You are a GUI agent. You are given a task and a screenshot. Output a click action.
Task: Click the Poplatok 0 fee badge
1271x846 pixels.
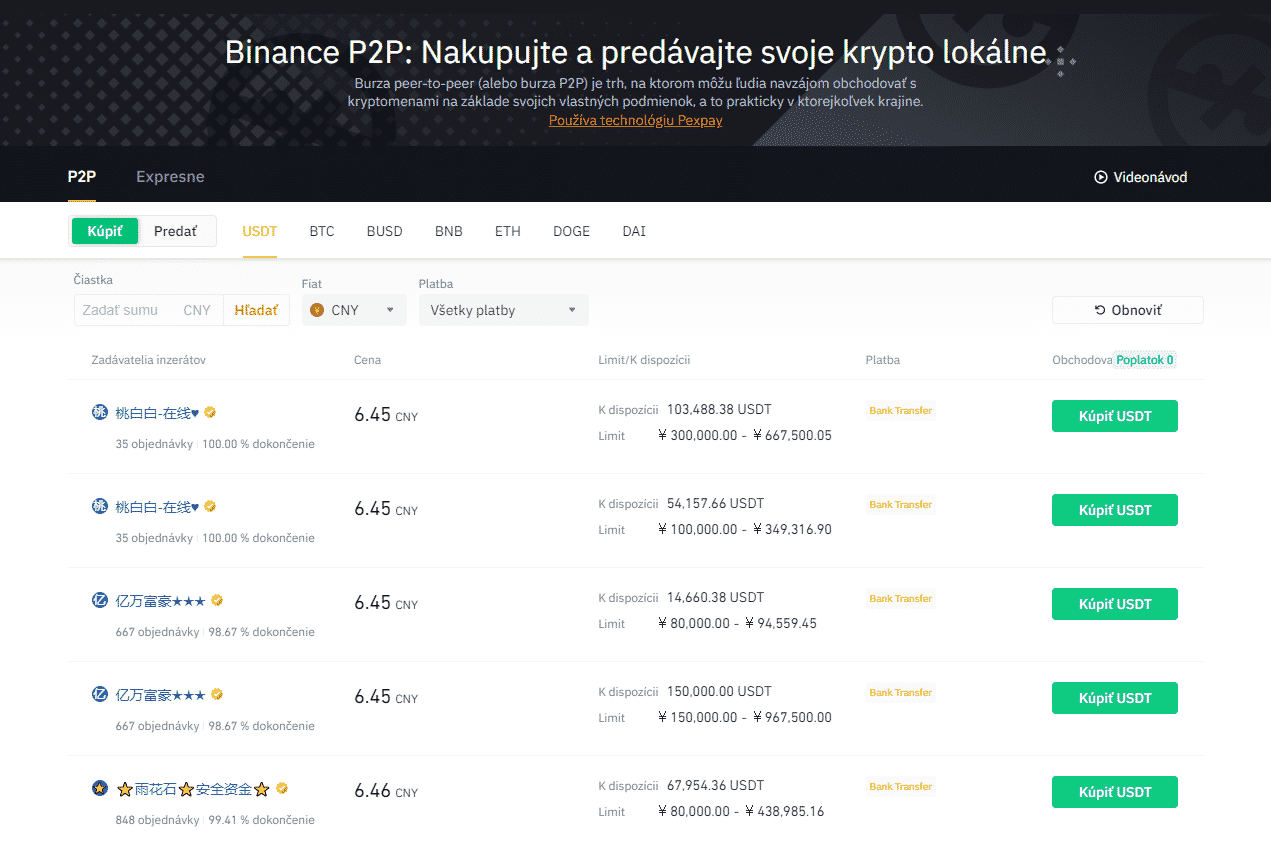[x=1144, y=360]
